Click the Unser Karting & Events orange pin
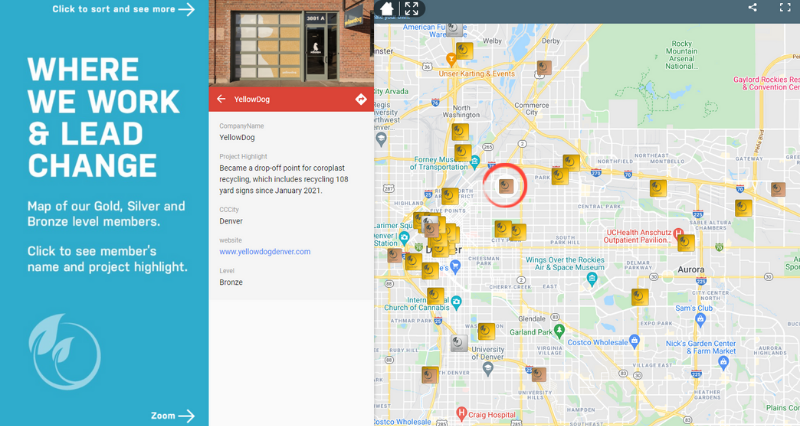The height and width of the screenshot is (426, 800). [x=451, y=60]
